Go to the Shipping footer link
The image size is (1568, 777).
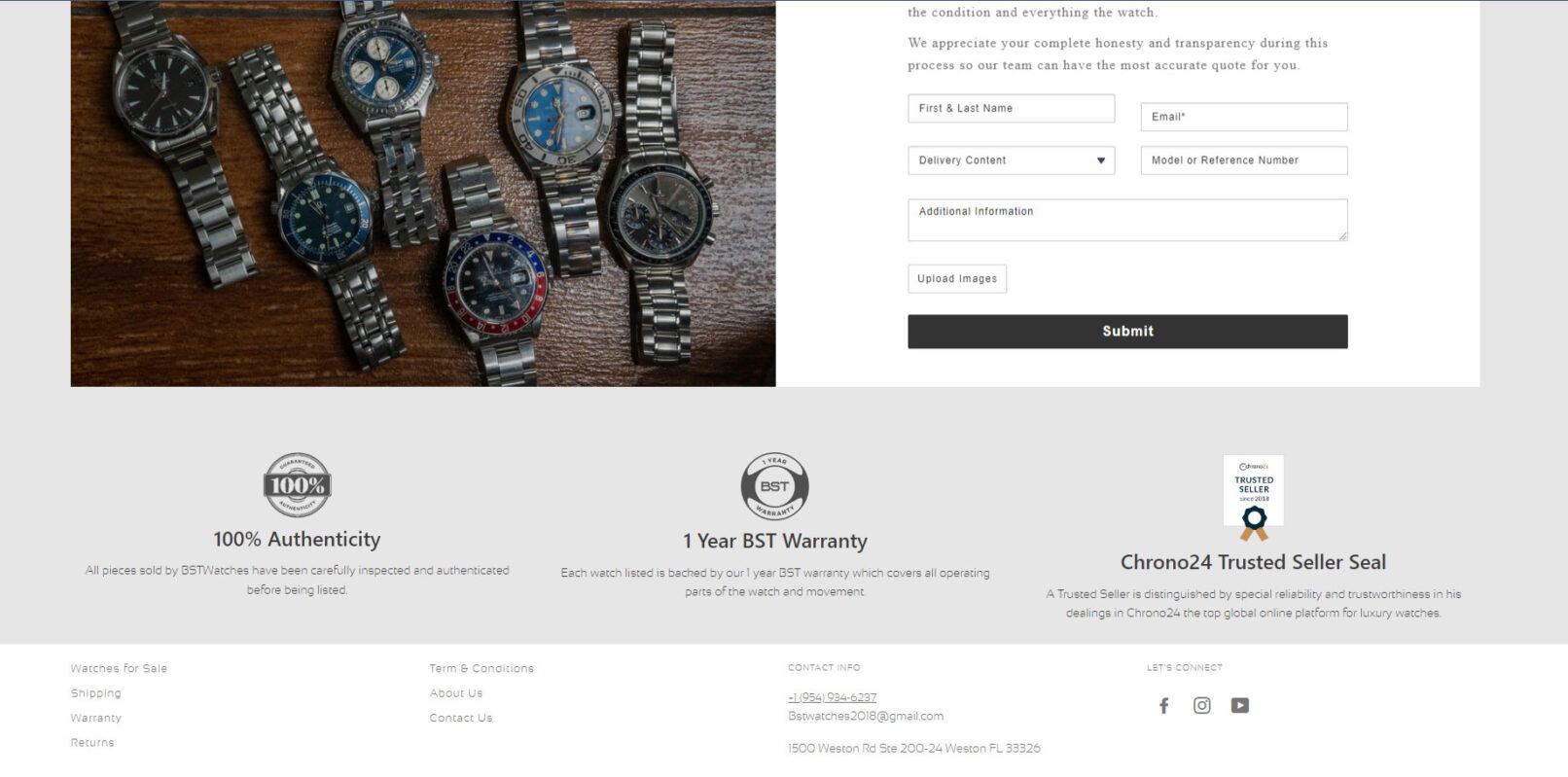coord(95,693)
